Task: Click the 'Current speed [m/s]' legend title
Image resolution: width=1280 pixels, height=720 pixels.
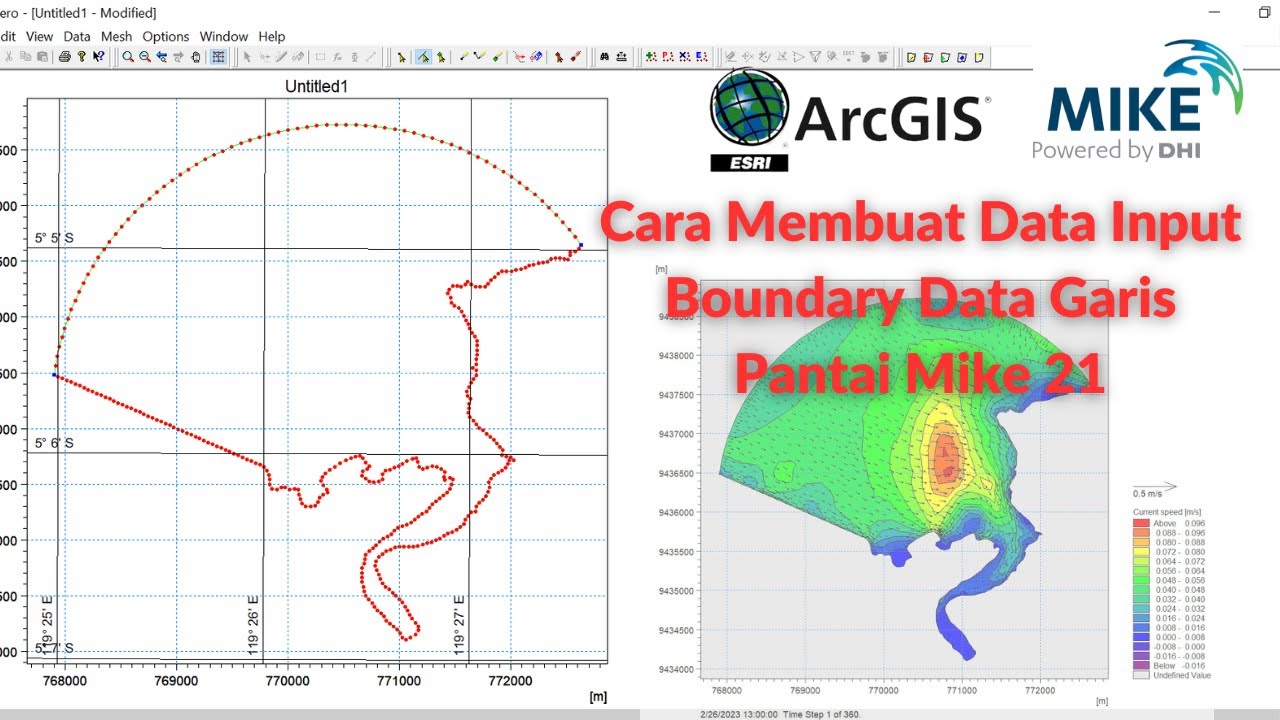Action: pyautogui.click(x=1165, y=511)
